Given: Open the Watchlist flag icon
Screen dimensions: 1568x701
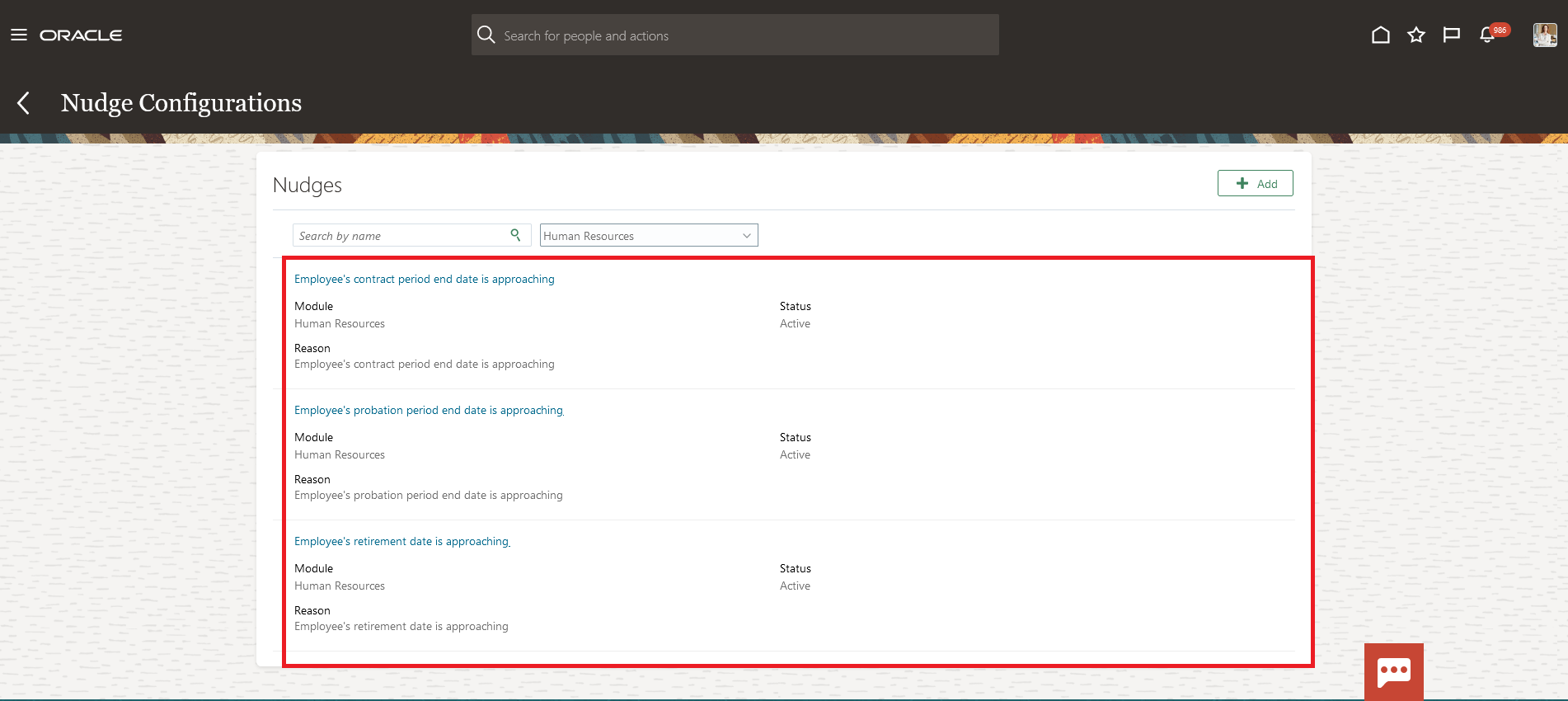Looking at the screenshot, I should 1452,35.
